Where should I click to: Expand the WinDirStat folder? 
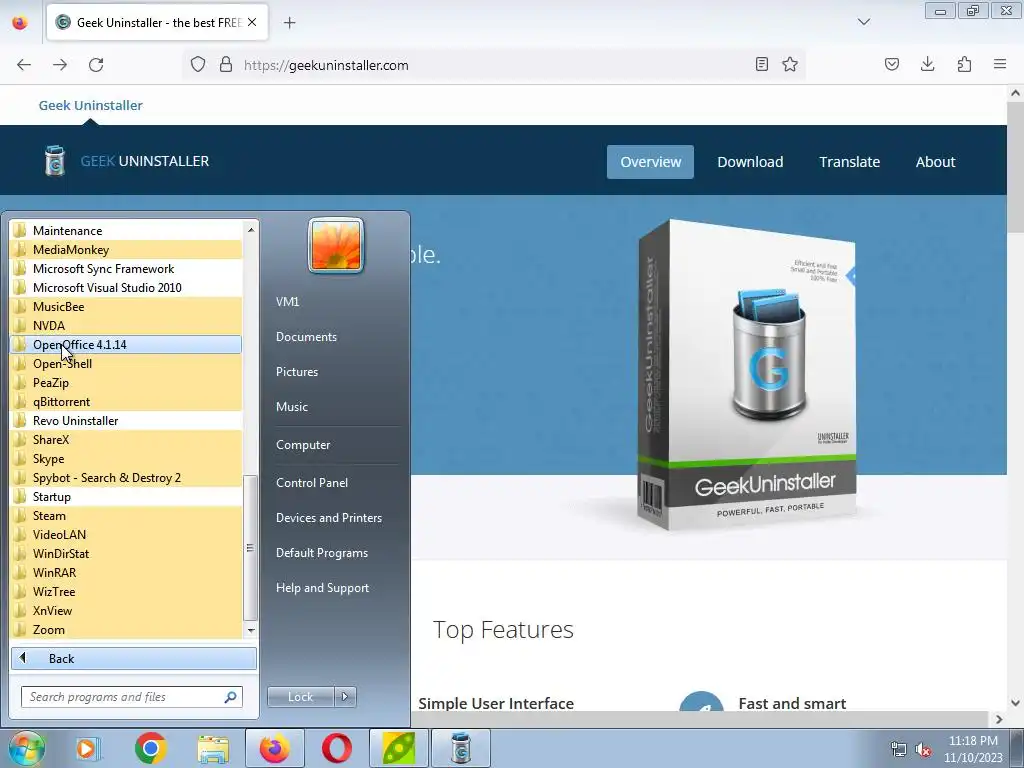point(126,553)
